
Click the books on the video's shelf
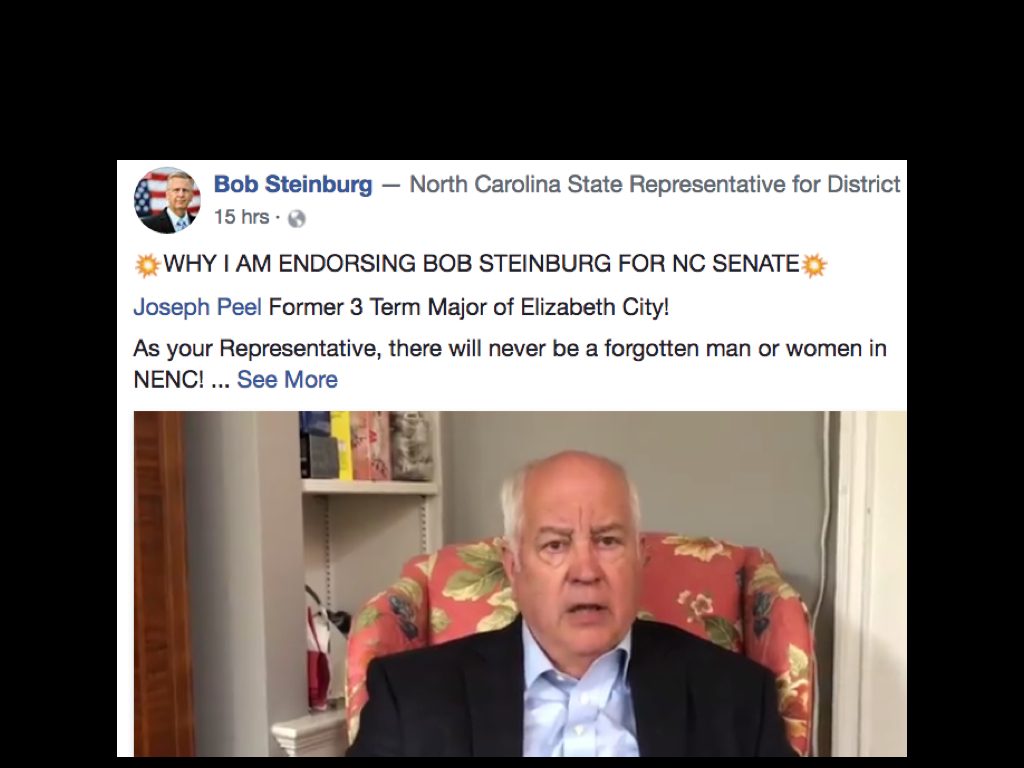coord(366,445)
